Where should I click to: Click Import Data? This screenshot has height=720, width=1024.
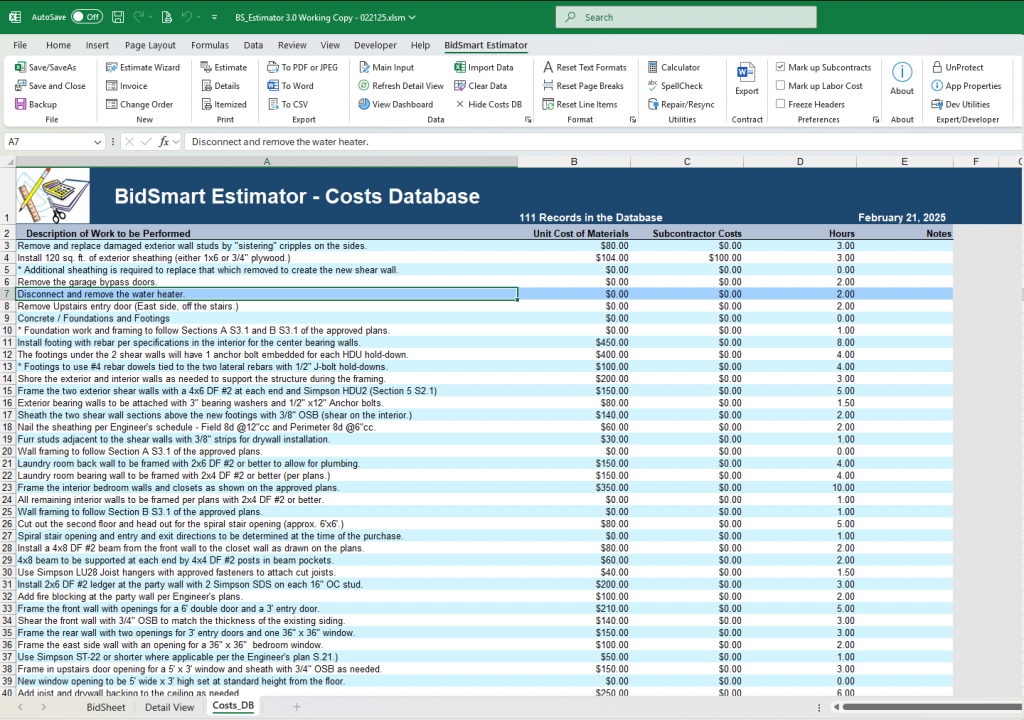[484, 67]
